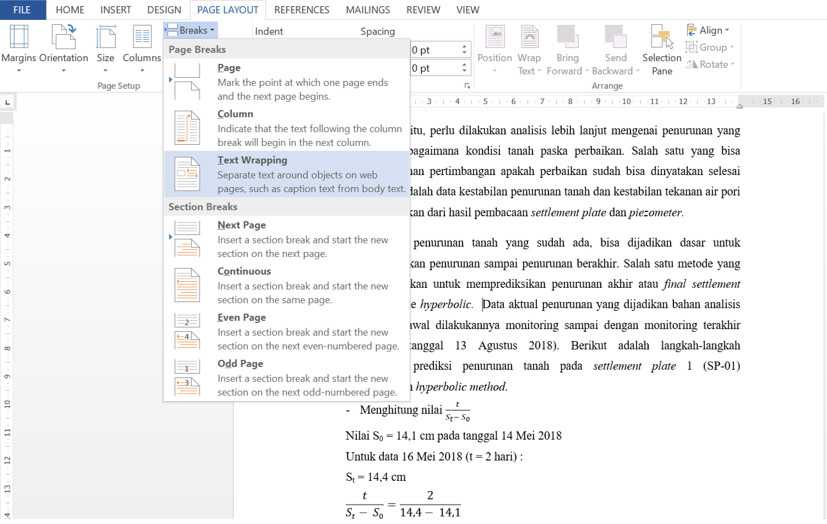This screenshot has width=827, height=524.
Task: Click the Continuous section break icon
Action: pos(187,285)
